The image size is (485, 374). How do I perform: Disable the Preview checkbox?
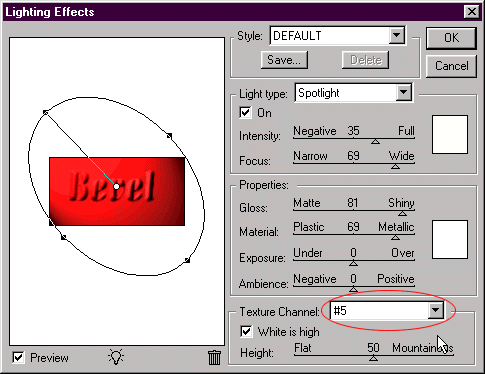18,358
